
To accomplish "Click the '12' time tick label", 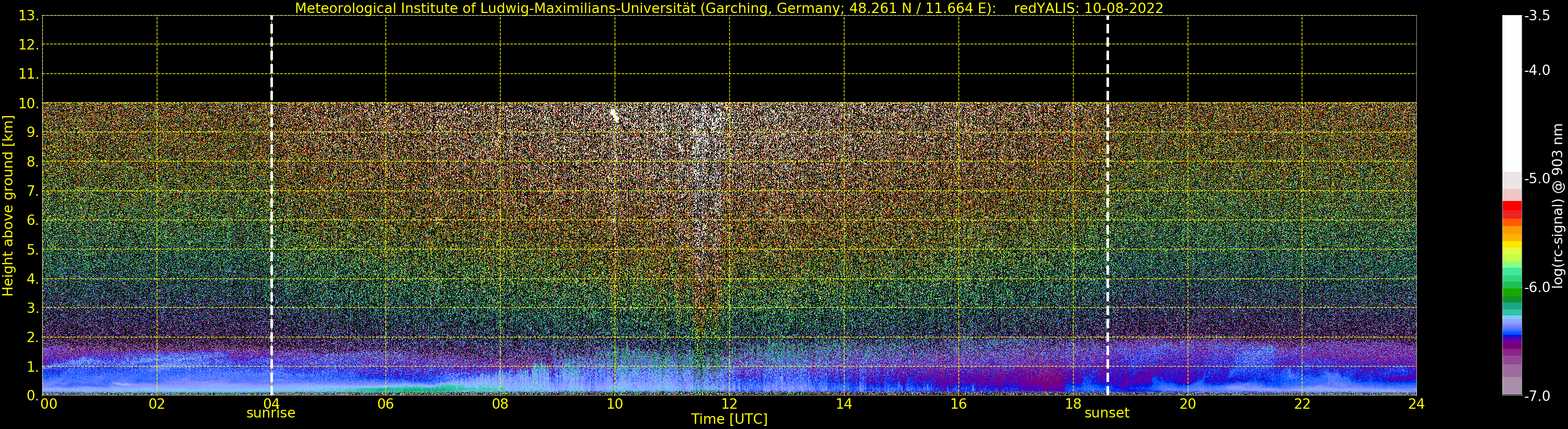I will tap(729, 403).
